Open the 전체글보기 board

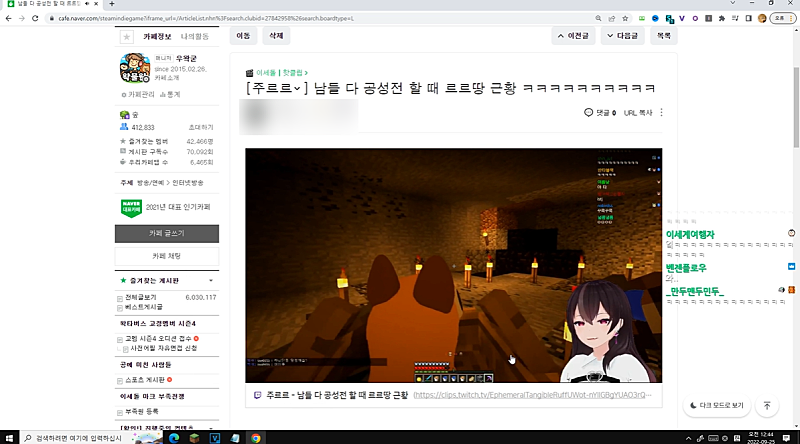point(141,297)
